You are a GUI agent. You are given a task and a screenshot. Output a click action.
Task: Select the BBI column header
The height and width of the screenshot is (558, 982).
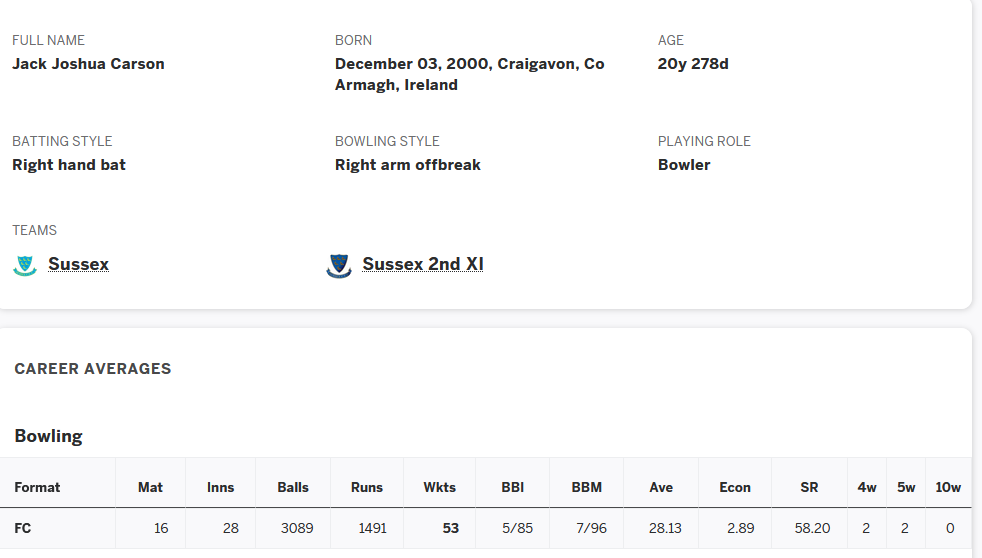coord(512,487)
